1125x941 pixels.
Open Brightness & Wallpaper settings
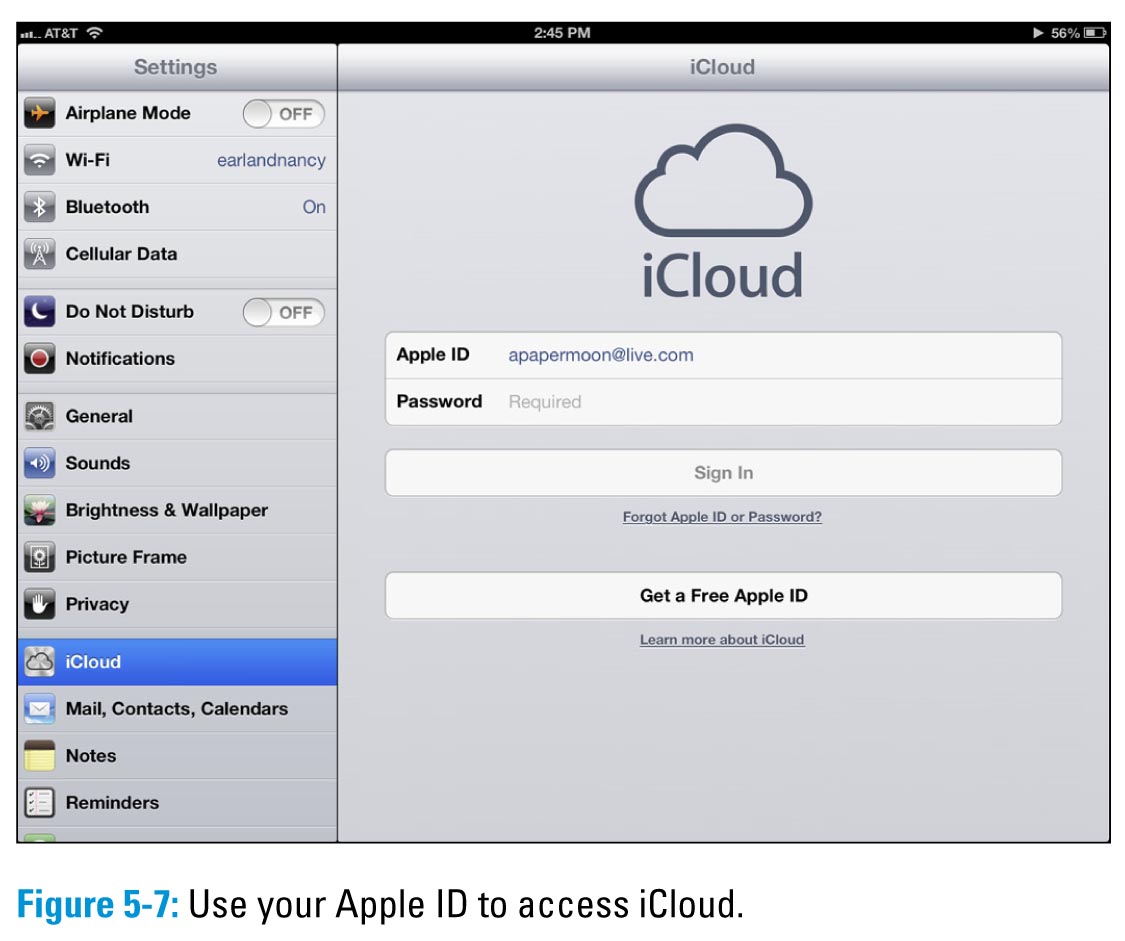[177, 511]
